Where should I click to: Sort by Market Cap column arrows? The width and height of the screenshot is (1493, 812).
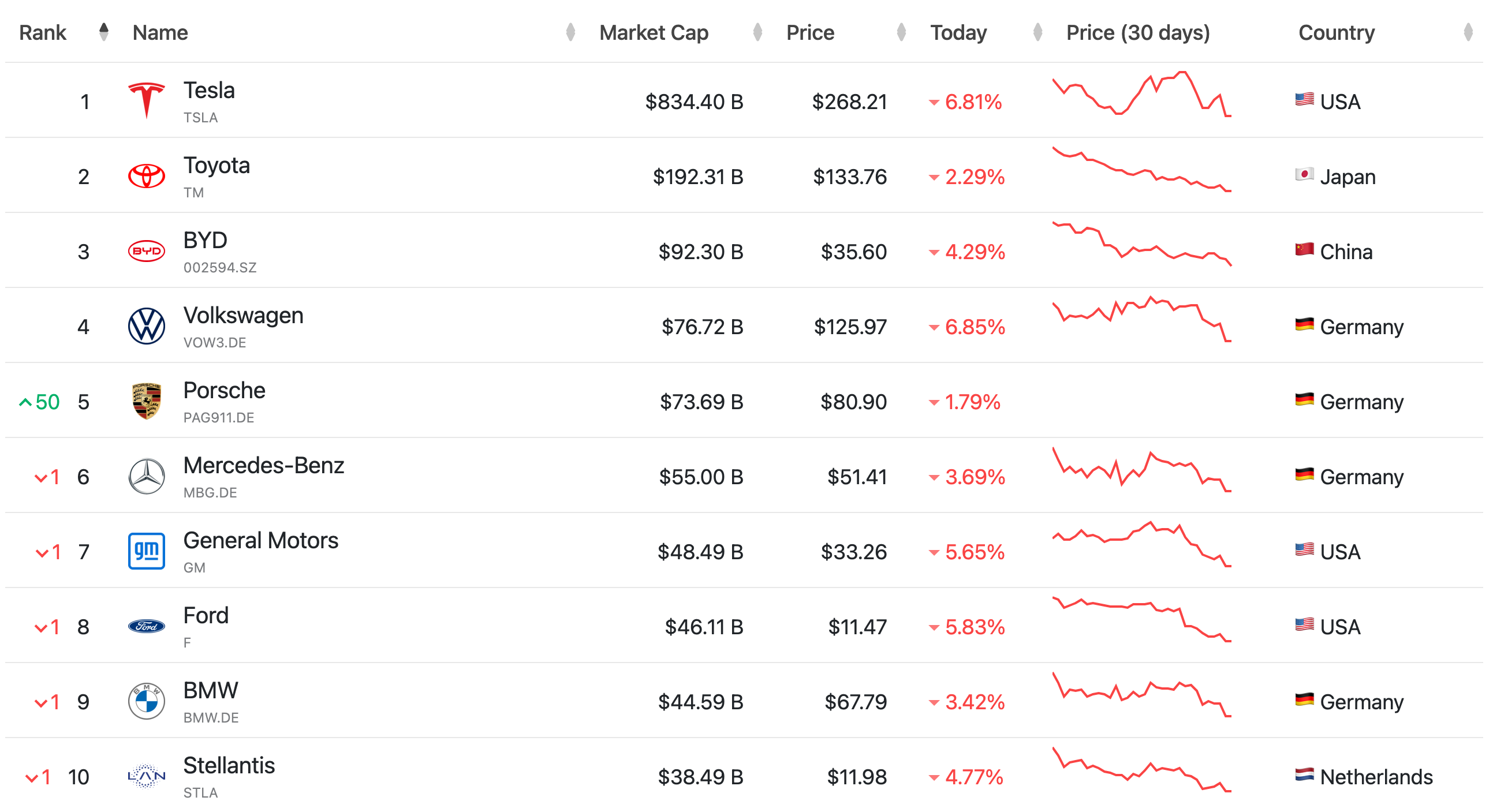[x=757, y=32]
